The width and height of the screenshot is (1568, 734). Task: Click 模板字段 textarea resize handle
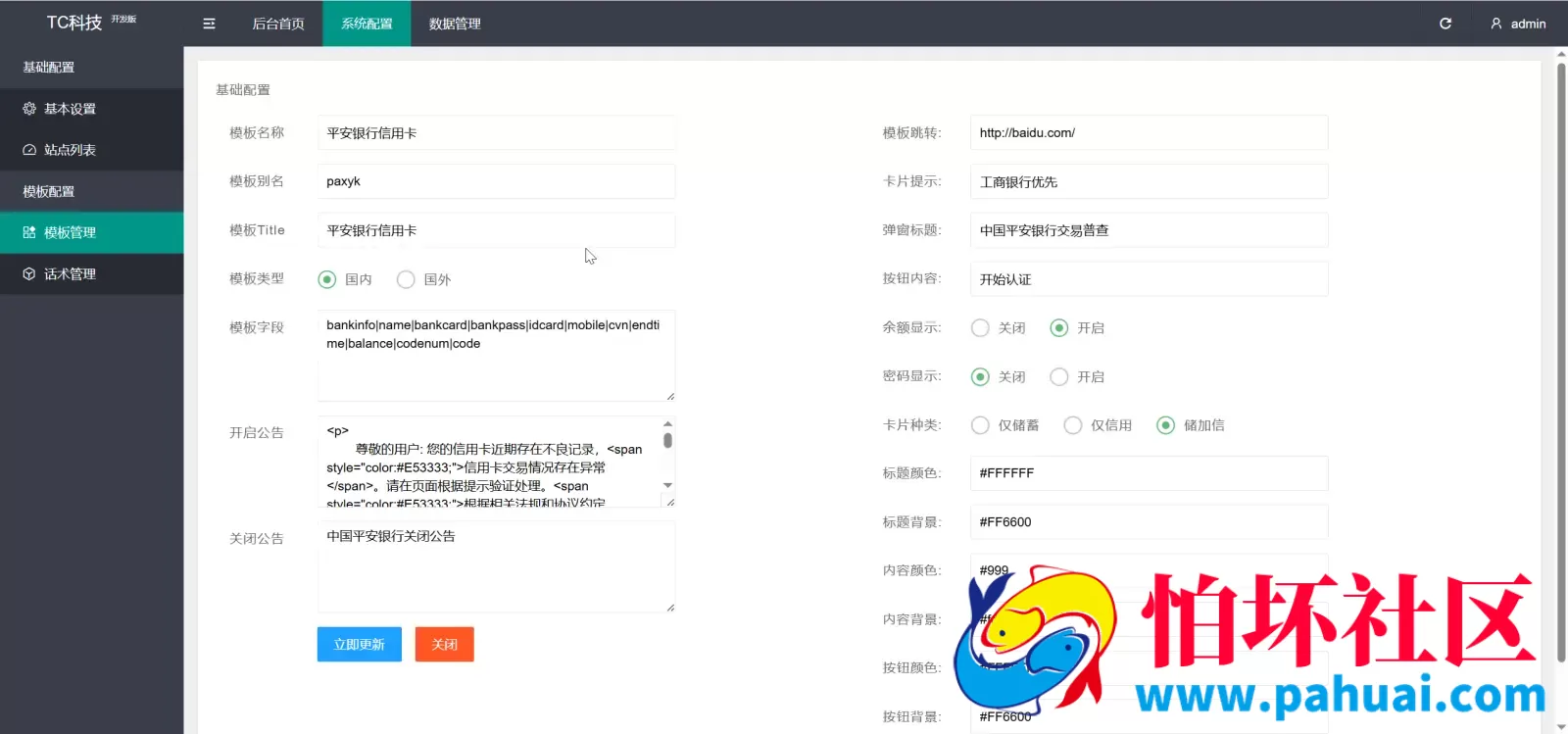[670, 396]
